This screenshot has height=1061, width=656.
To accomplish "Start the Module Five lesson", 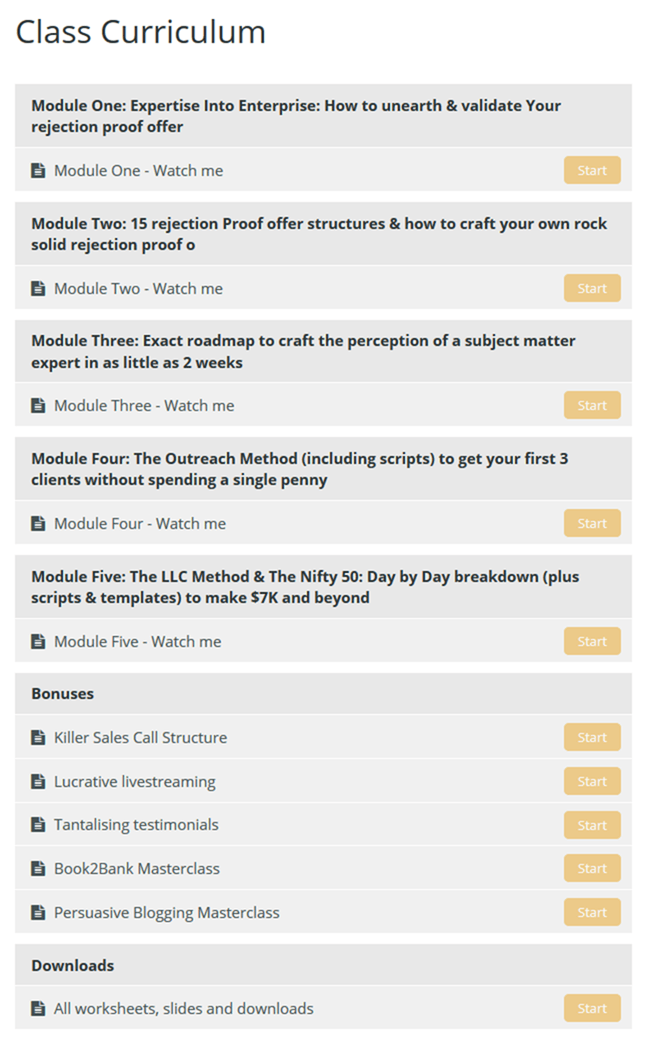I will [x=592, y=642].
